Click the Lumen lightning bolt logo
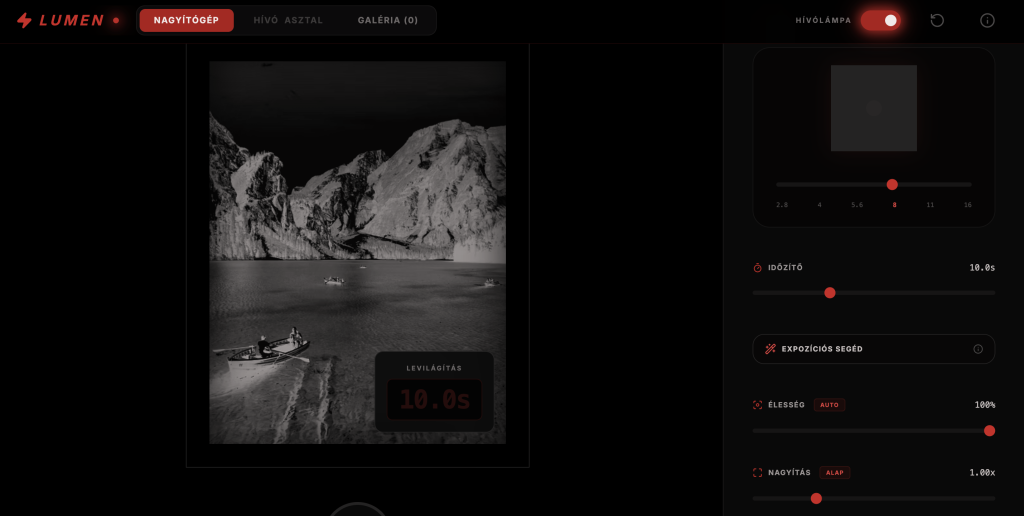Image resolution: width=1024 pixels, height=516 pixels. (24, 20)
